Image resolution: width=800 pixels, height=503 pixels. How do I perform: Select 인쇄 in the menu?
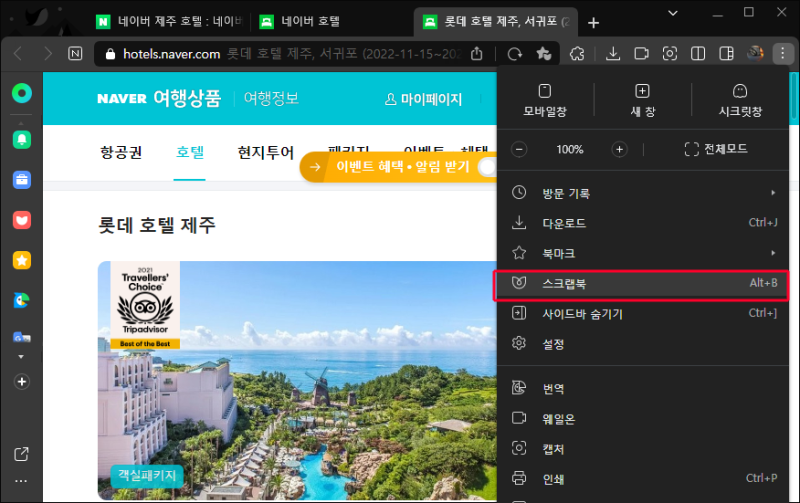pyautogui.click(x=643, y=479)
